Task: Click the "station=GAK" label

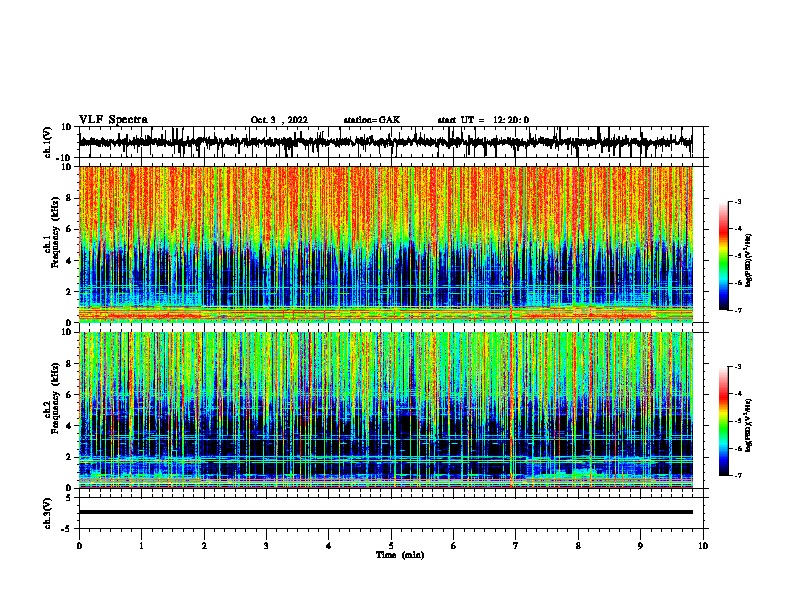Action: 372,120
